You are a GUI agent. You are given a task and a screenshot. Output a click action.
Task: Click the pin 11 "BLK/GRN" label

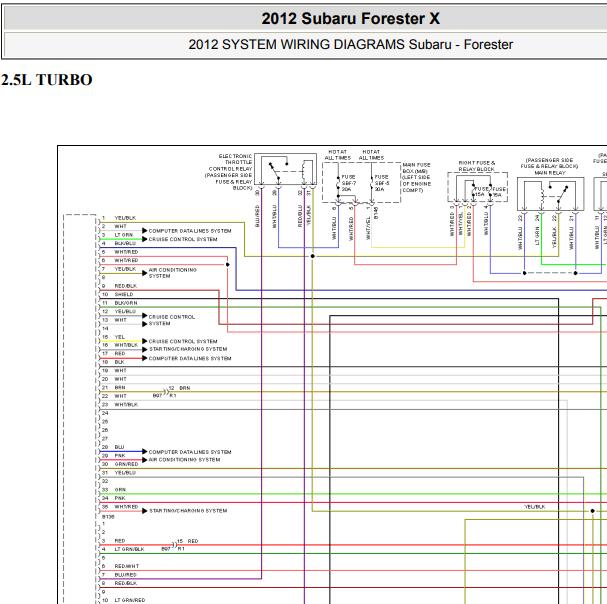pyautogui.click(x=126, y=303)
